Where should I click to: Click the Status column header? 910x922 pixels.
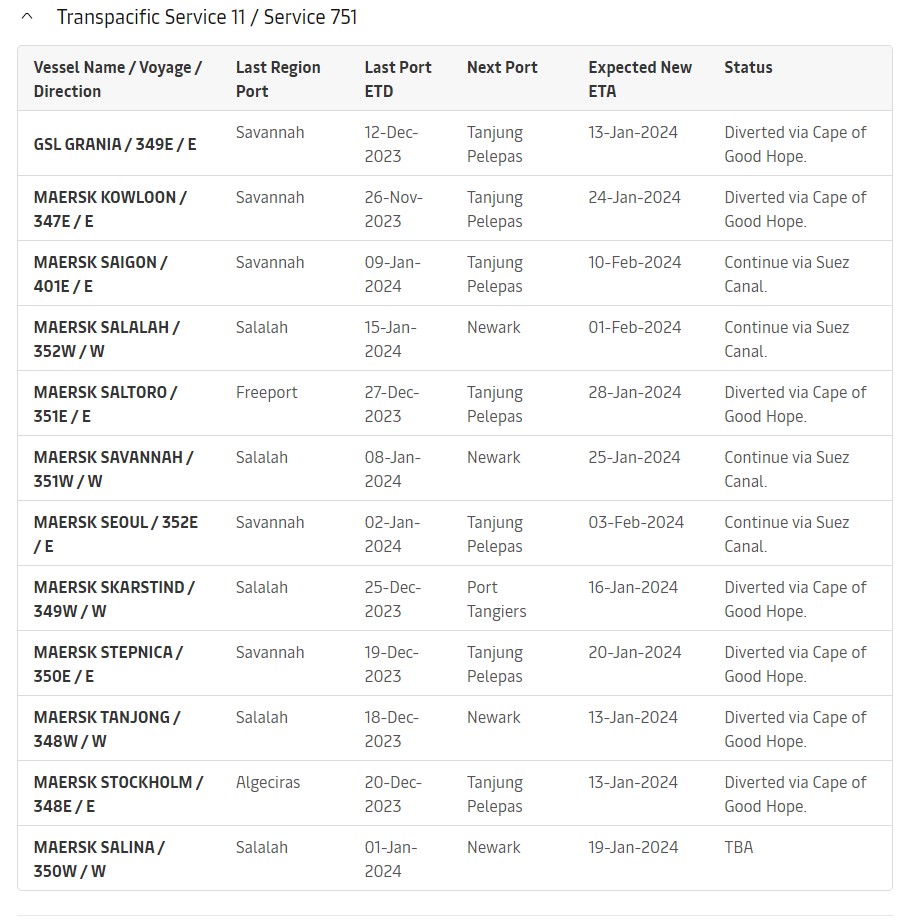(748, 67)
